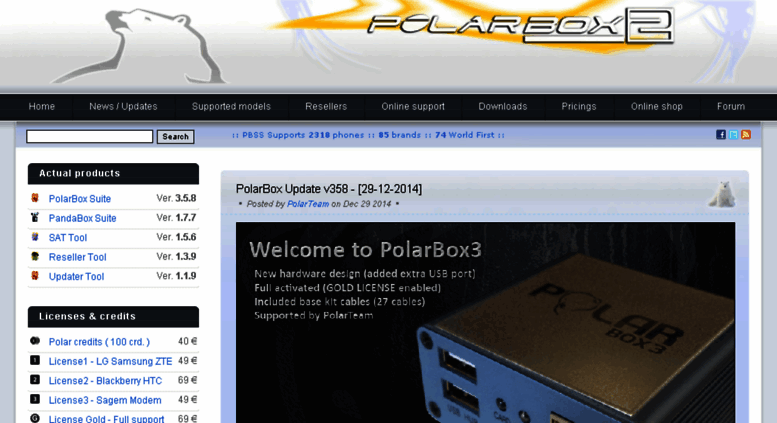The image size is (777, 423).
Task: Click the PolarBox Suite product icon
Action: pos(35,198)
